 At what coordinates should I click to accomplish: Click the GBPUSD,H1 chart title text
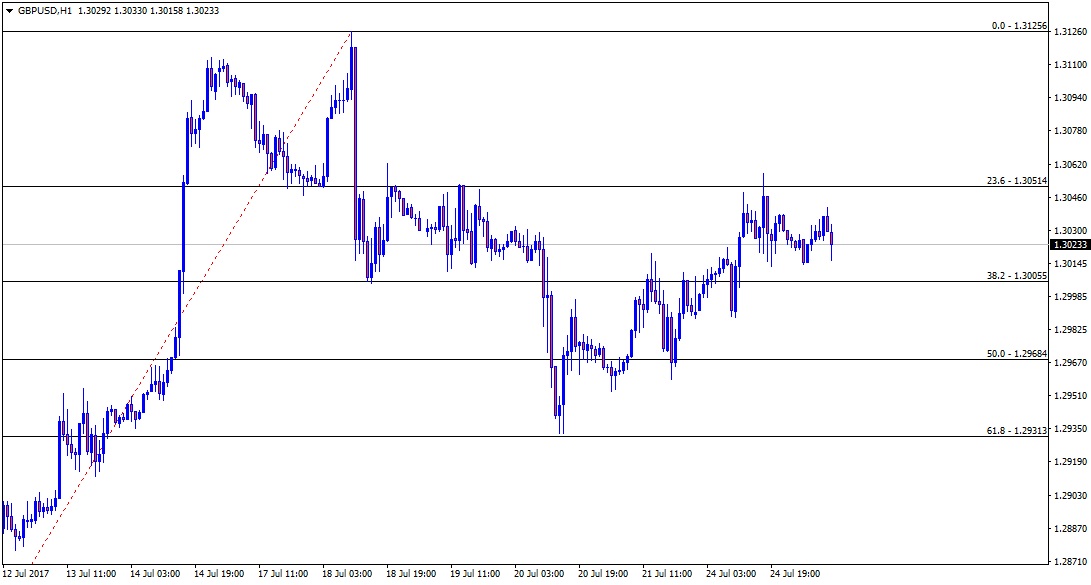coord(45,10)
